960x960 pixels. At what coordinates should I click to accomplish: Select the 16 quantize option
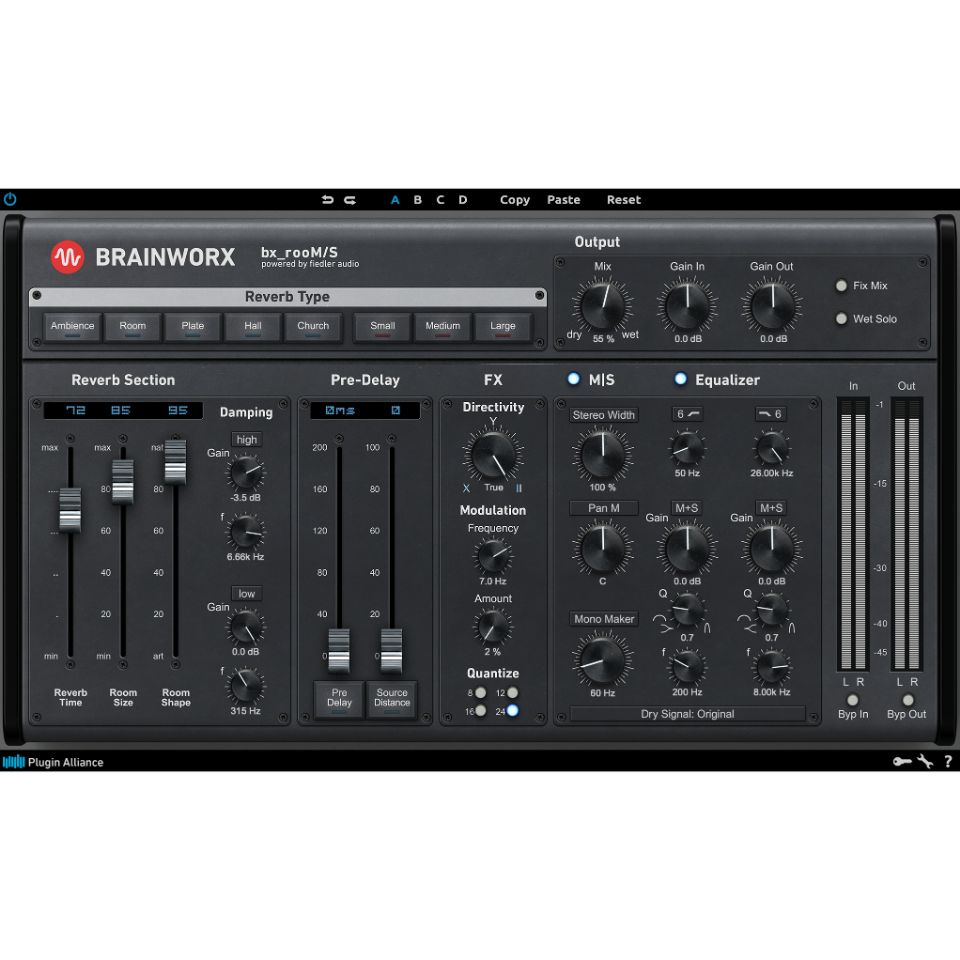click(x=481, y=710)
